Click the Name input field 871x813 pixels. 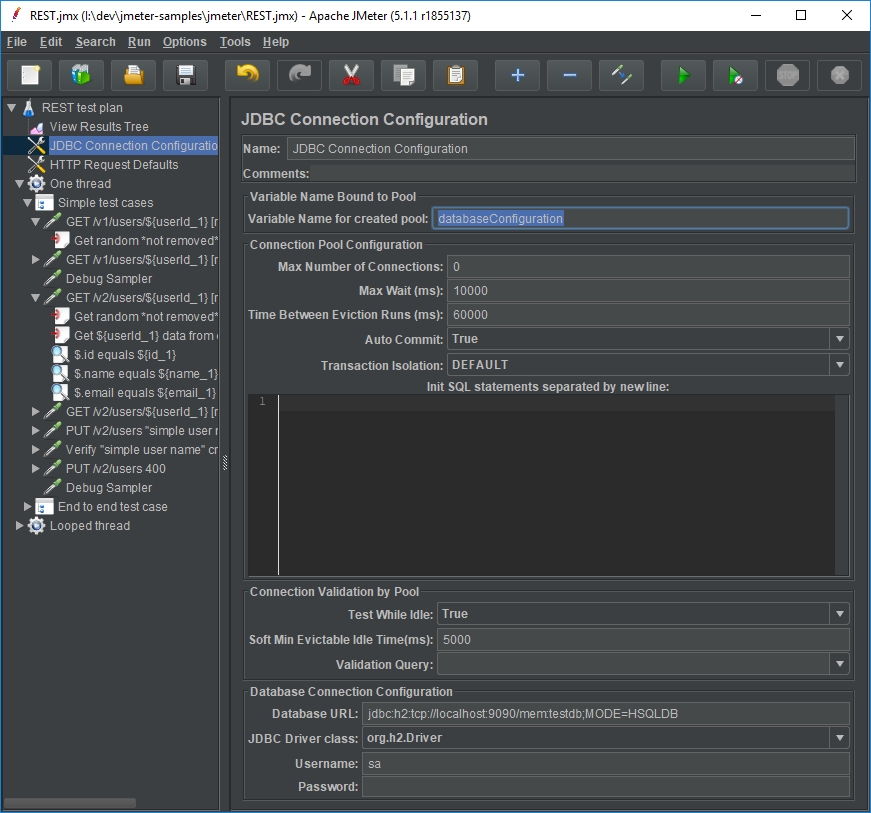570,149
